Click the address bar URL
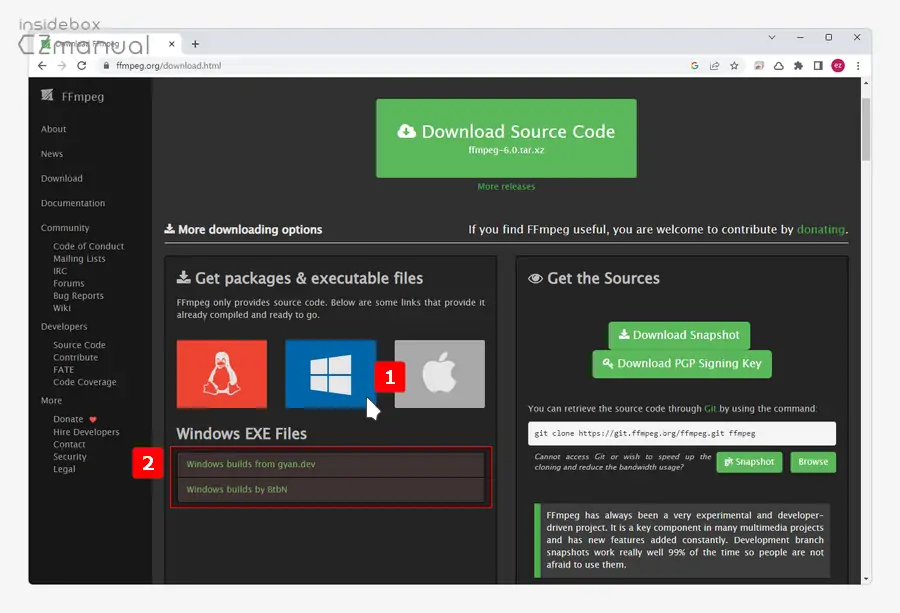The image size is (900, 613). pos(168,65)
